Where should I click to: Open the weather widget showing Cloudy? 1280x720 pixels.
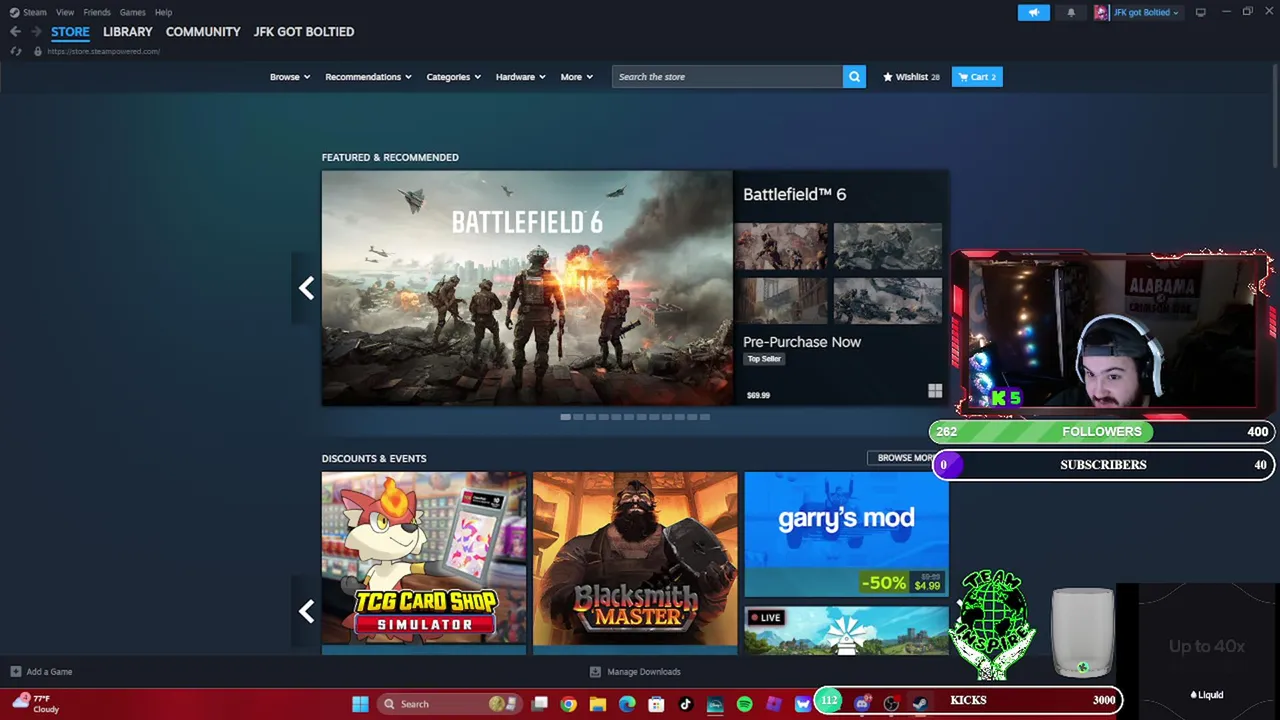point(36,704)
